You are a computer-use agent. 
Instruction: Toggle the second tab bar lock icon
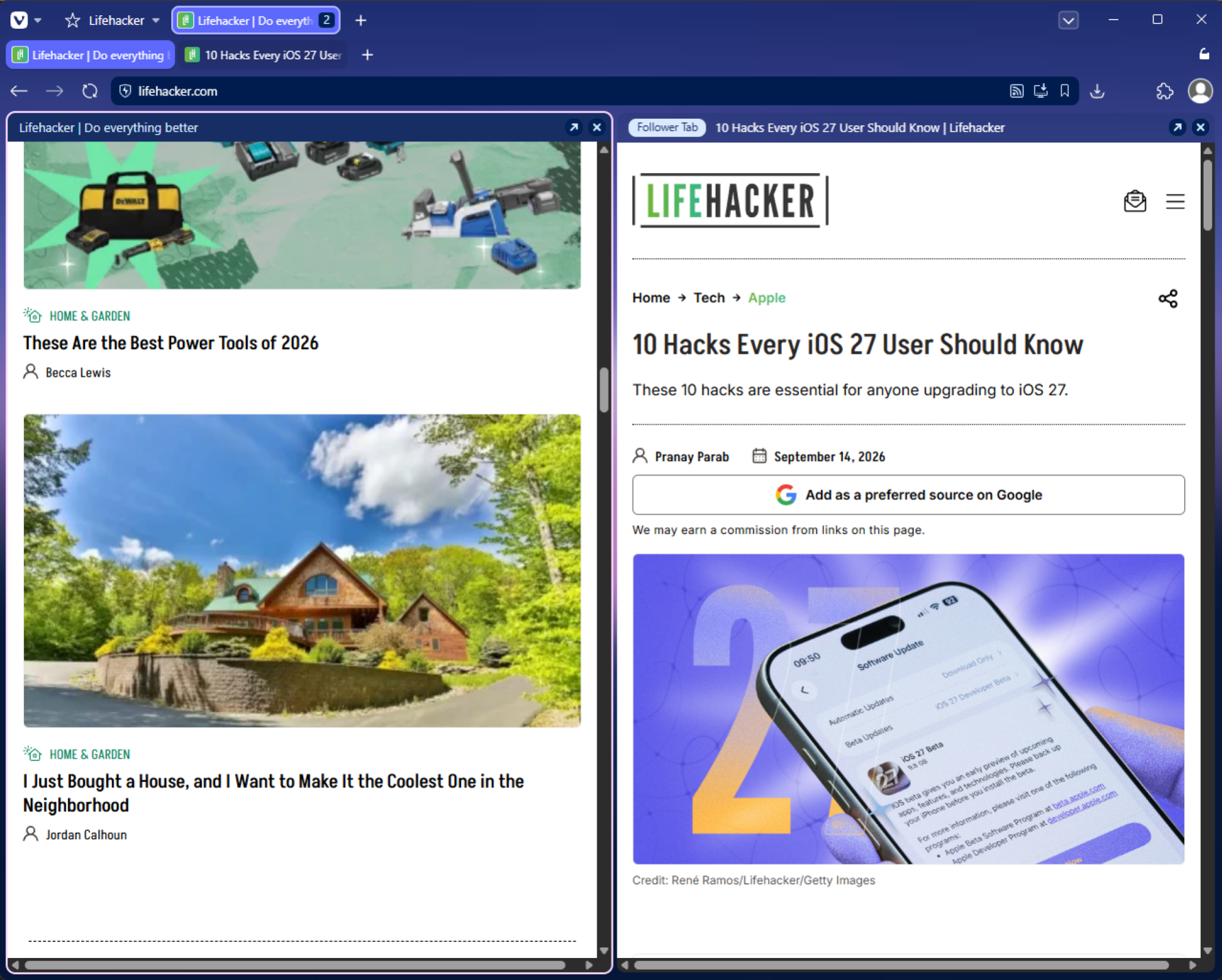tap(1204, 54)
